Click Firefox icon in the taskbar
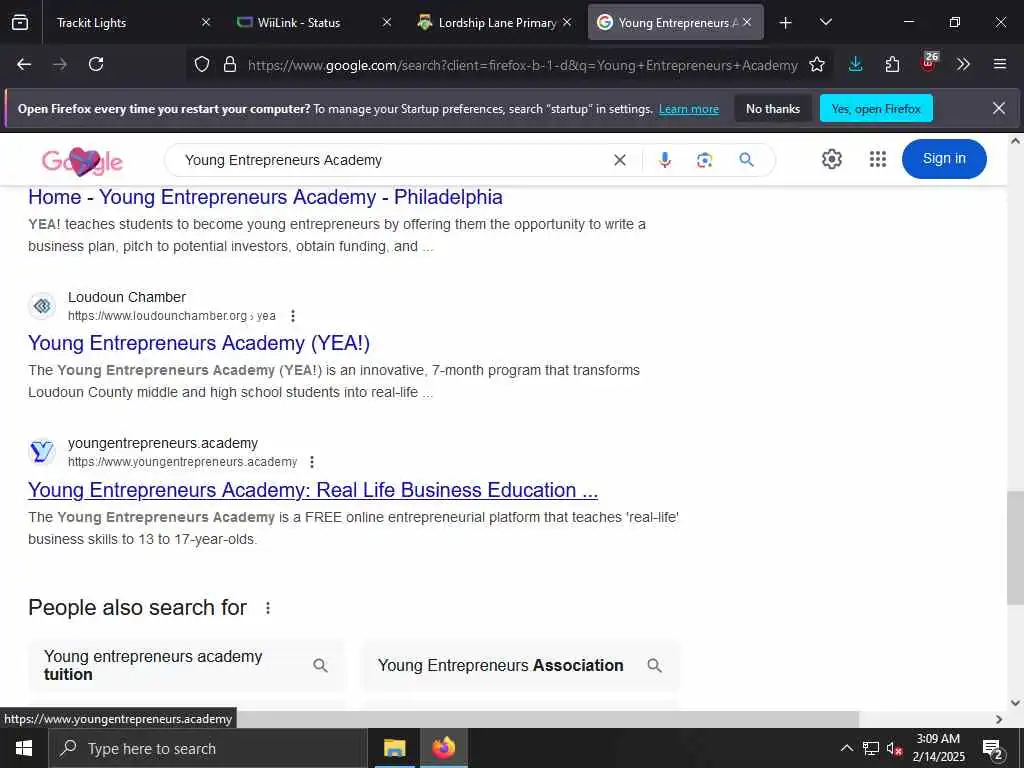 coord(443,748)
